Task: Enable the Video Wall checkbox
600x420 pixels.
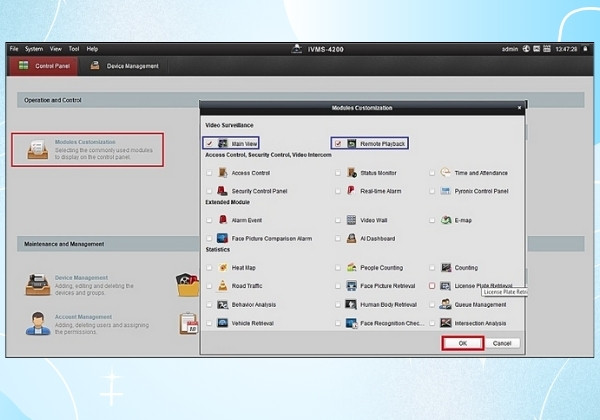Action: (338, 220)
